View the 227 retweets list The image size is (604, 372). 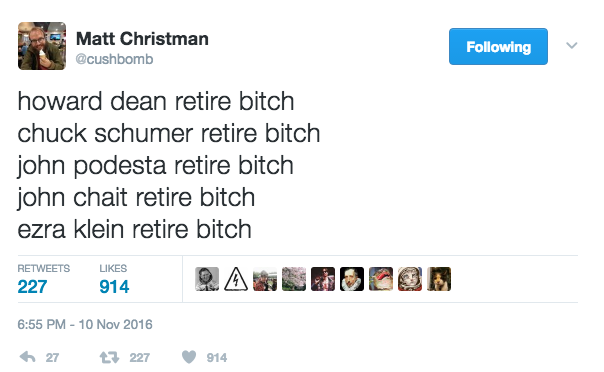(x=44, y=278)
